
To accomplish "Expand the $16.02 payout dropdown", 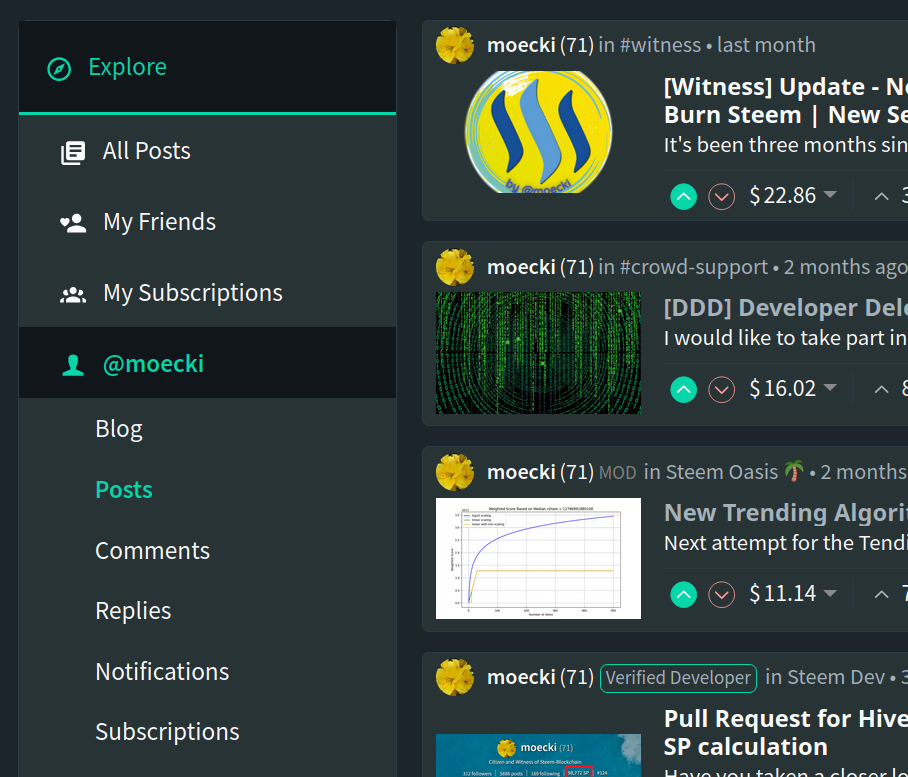I will pos(830,387).
